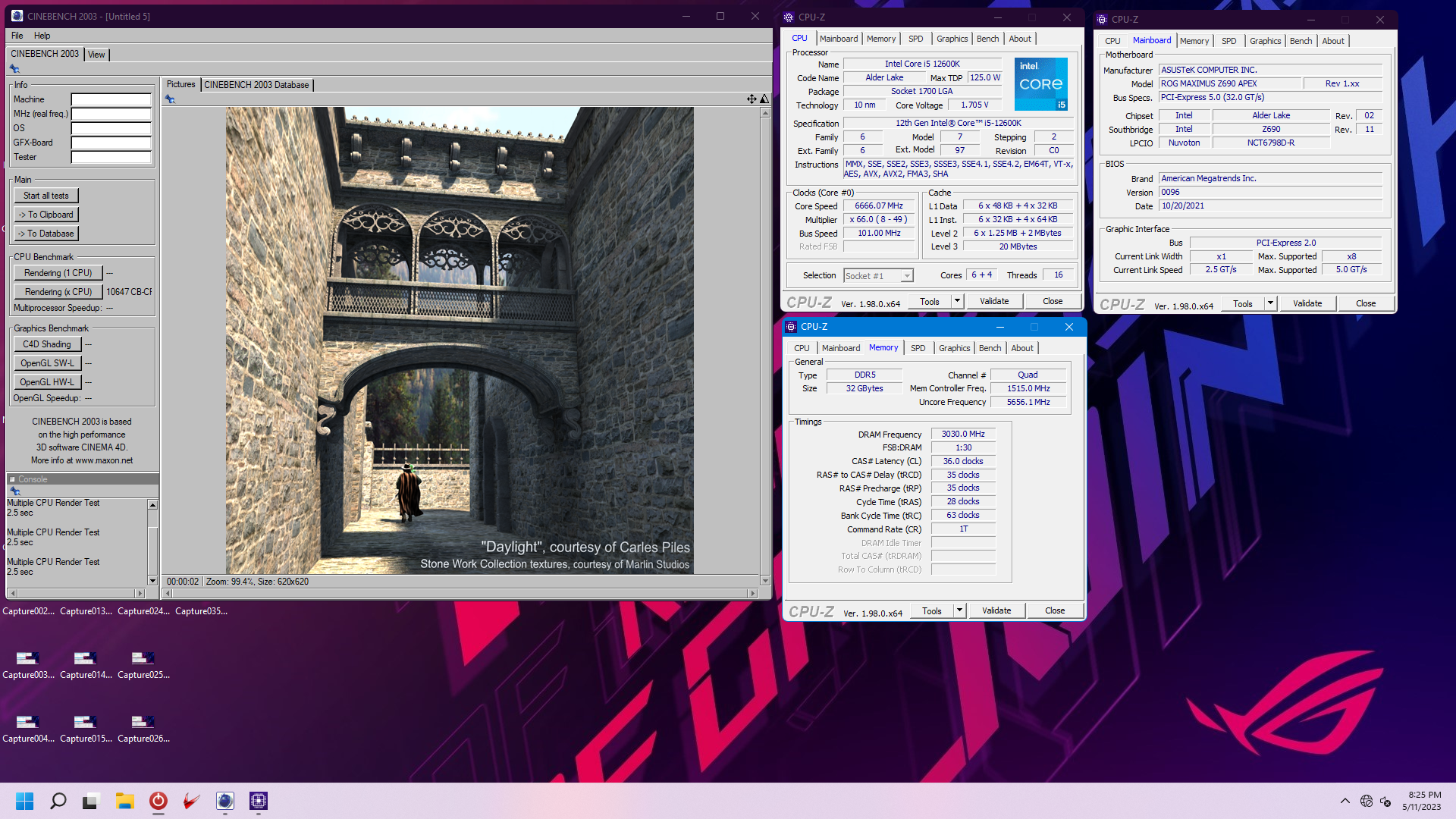Click the pin icon in Pictures panel

[x=170, y=99]
